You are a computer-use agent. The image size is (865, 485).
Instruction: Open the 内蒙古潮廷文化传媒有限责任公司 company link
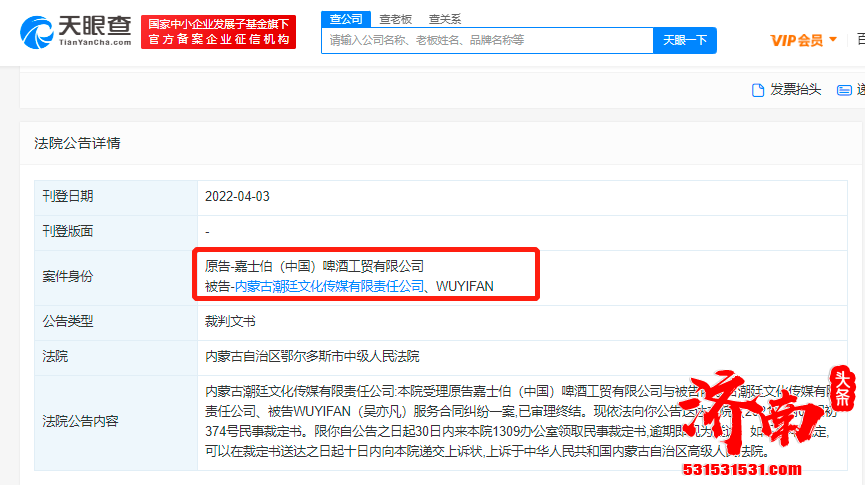[x=329, y=286]
